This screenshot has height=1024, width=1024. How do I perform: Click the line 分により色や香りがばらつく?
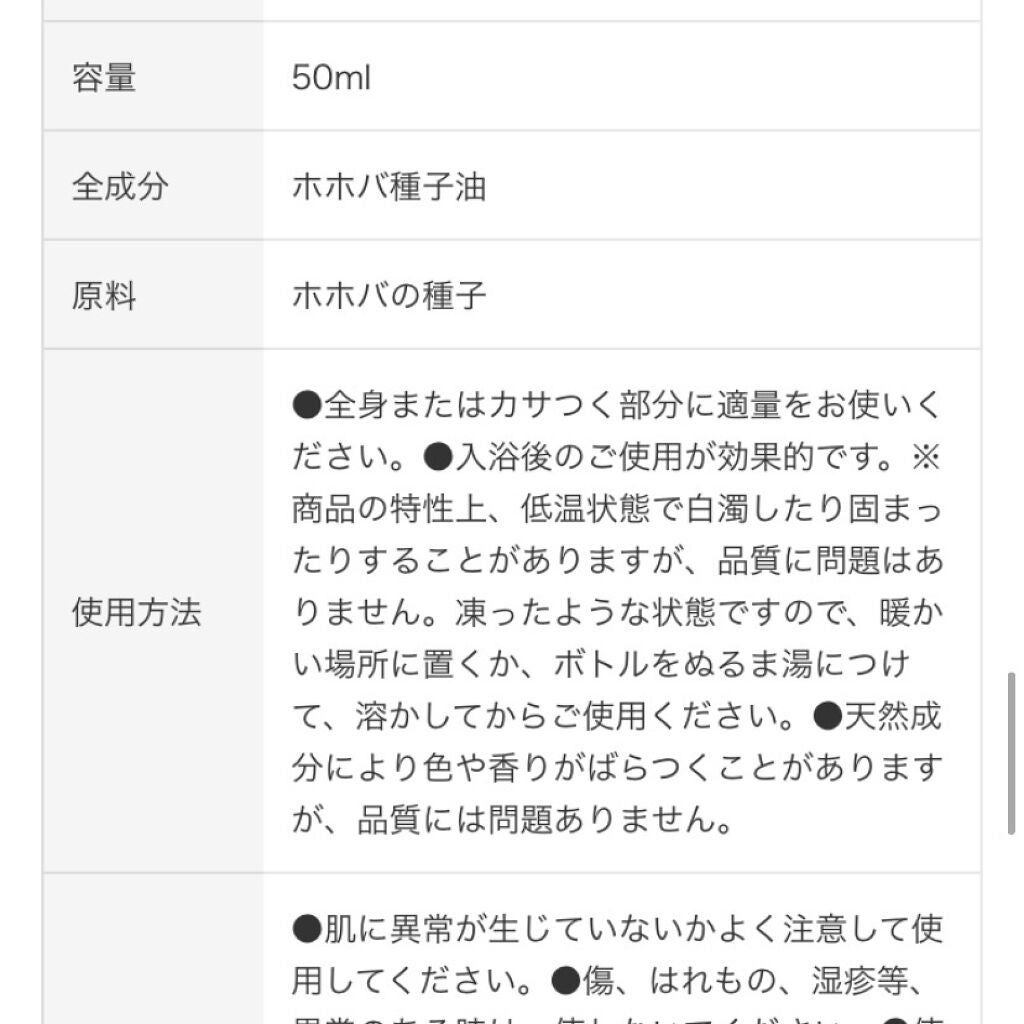click(x=617, y=769)
